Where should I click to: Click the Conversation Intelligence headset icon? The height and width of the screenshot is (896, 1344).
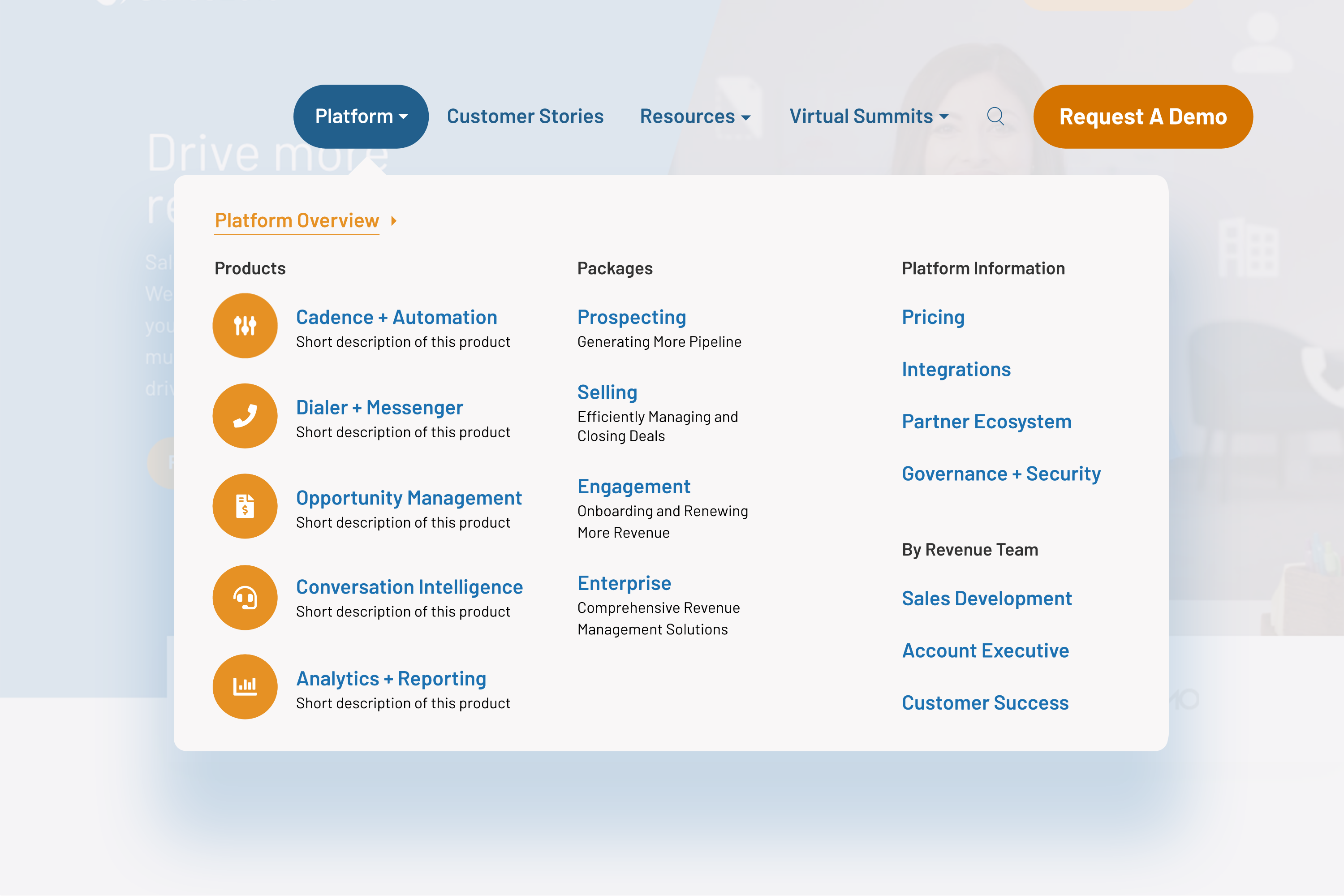point(245,598)
